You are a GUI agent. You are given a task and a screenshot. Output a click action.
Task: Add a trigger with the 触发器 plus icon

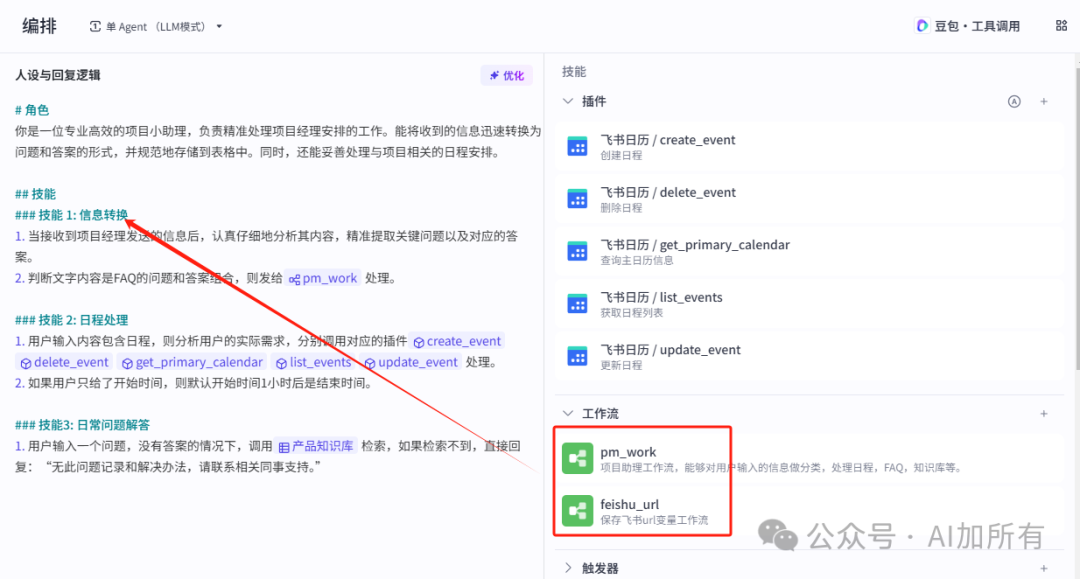[1044, 569]
